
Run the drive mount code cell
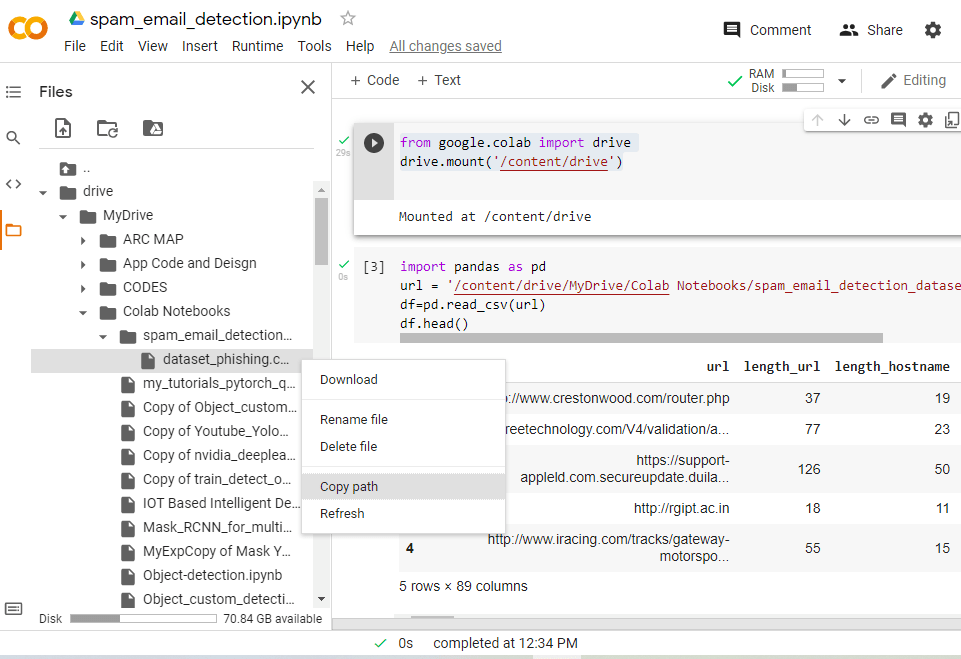click(374, 143)
